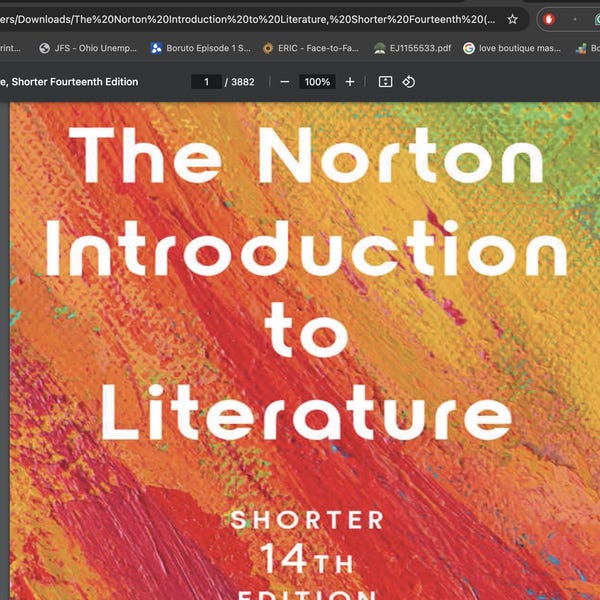This screenshot has height=600, width=600.
Task: Open the love boutique mas... bookmark
Action: (x=512, y=48)
